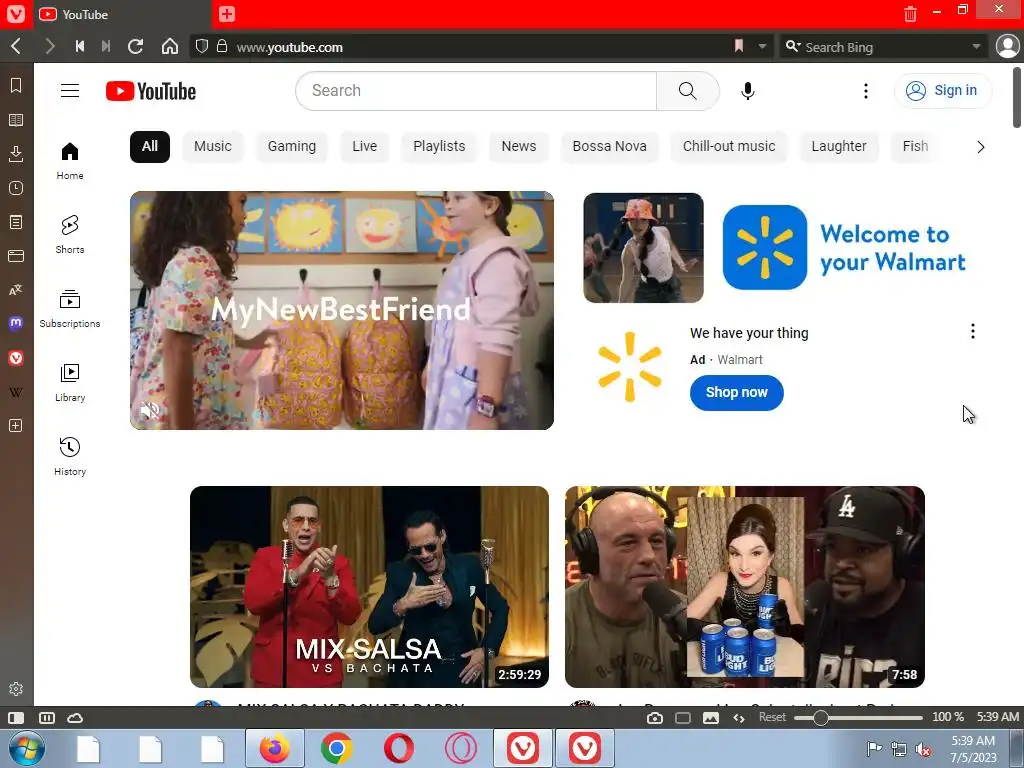Open Mastodon web panel
The width and height of the screenshot is (1024, 768).
tap(16, 323)
